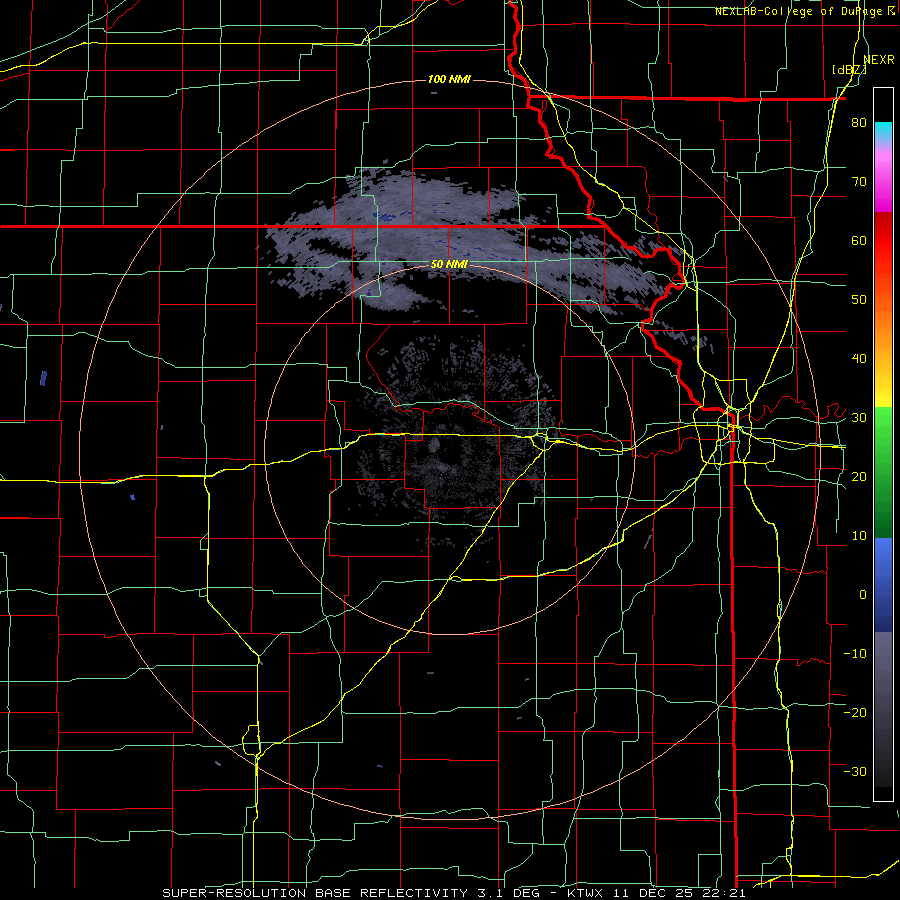Click the -10 value on the color scale
Screen dimensions: 900x900
[x=855, y=654]
